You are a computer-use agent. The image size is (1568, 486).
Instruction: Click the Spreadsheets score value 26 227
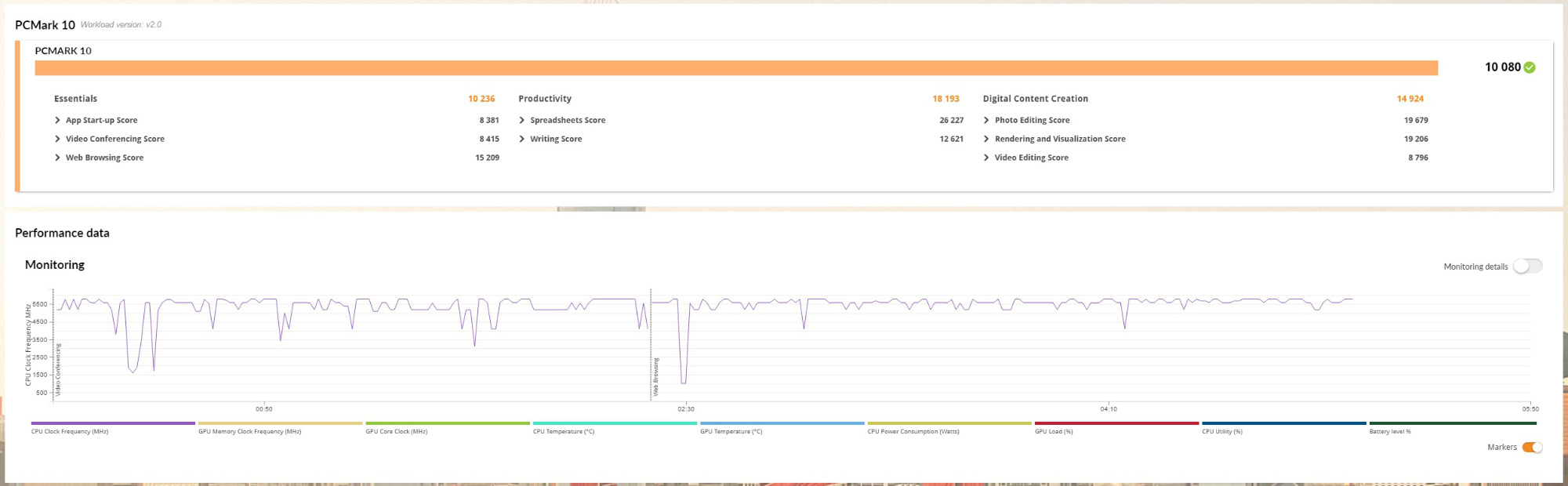(951, 120)
